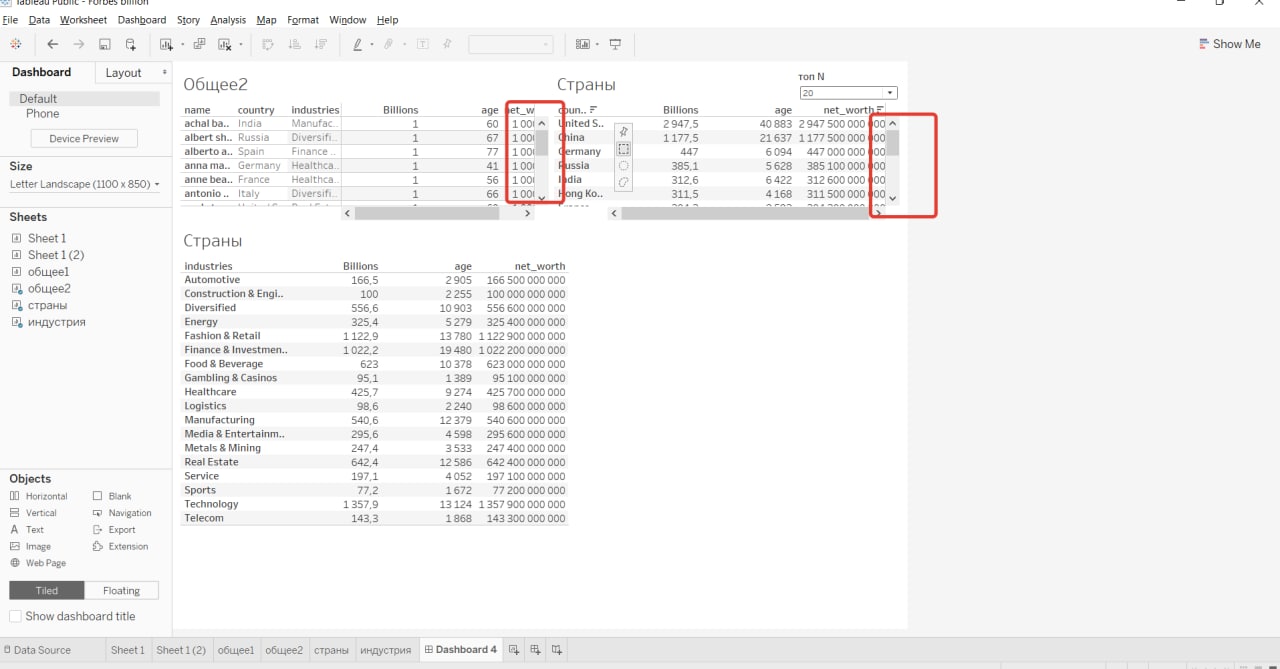Click the New Worksheet tab icon
This screenshot has width=1280, height=669.
(514, 650)
